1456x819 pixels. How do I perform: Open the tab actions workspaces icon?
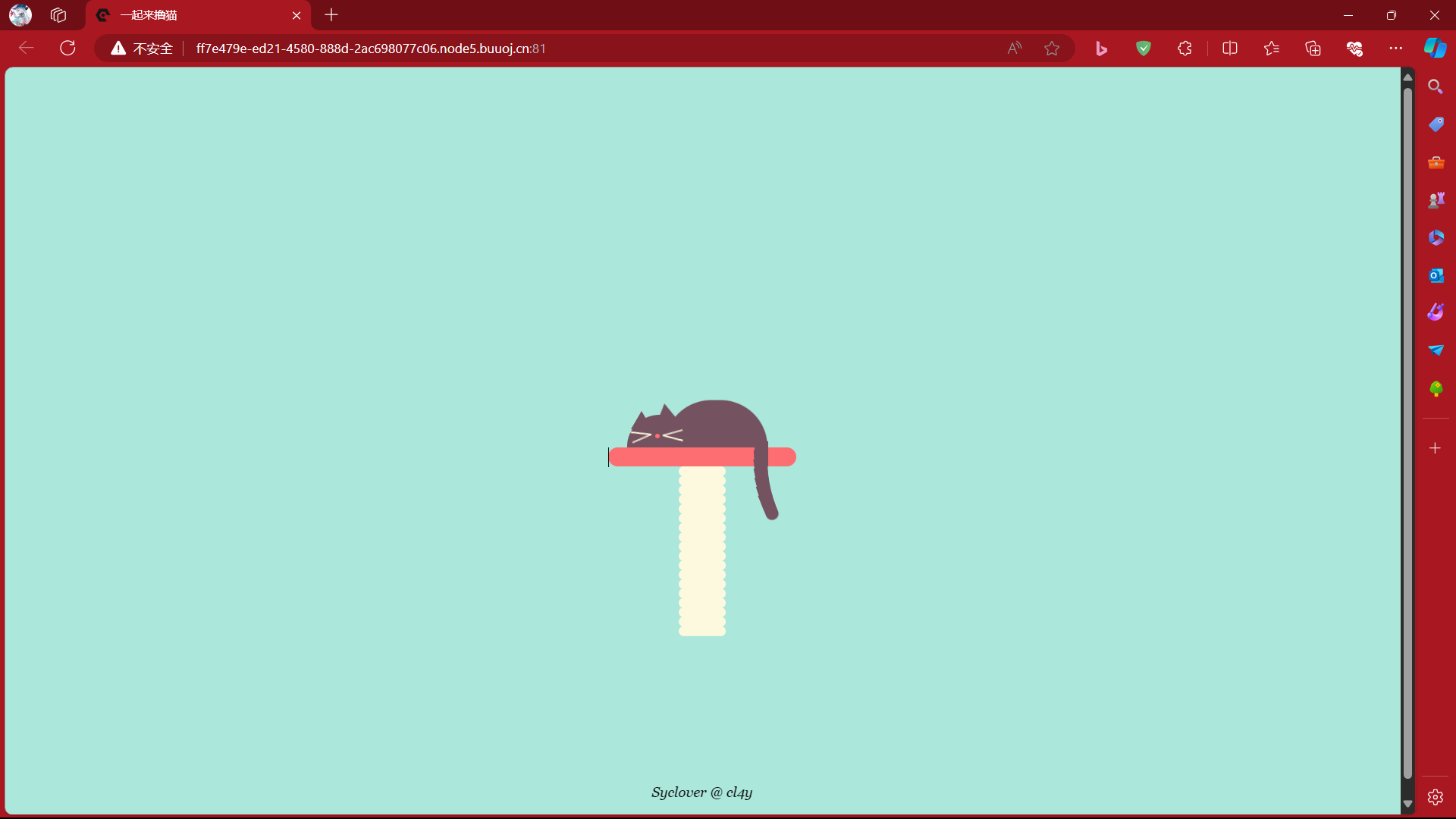58,14
